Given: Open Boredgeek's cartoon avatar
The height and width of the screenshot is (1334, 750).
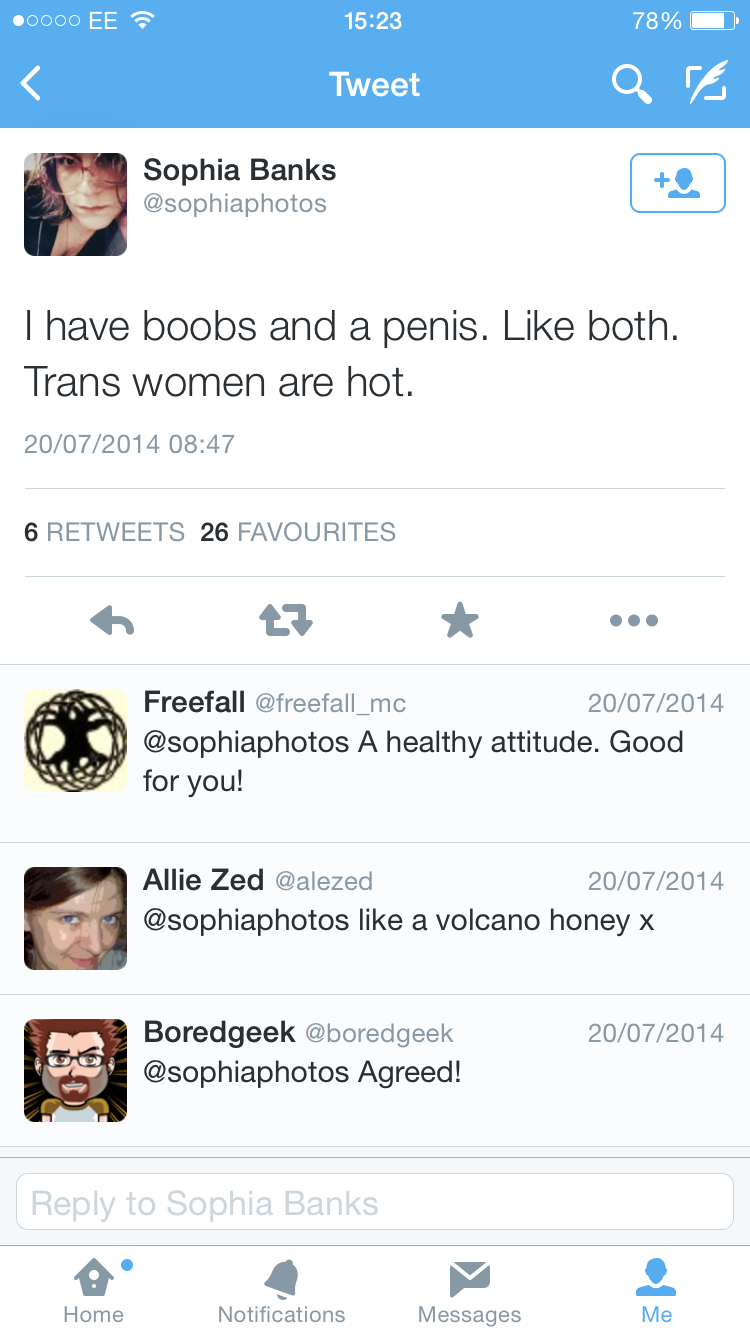Looking at the screenshot, I should click(76, 1071).
